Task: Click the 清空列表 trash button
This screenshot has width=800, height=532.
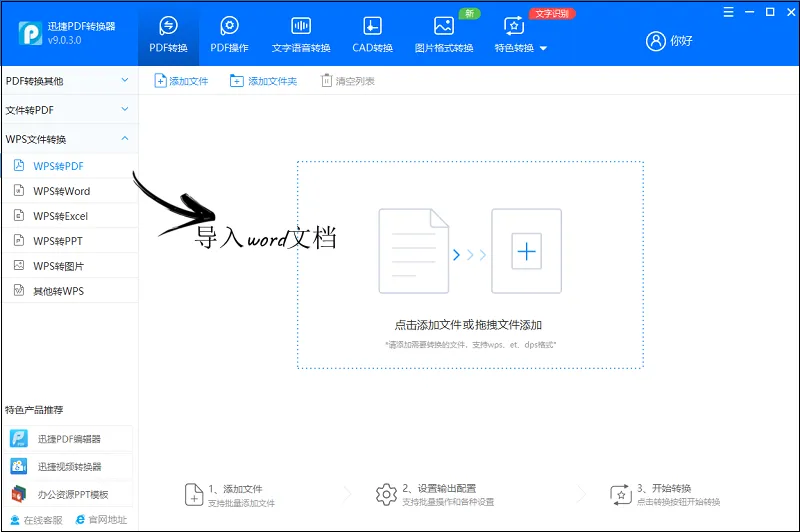Action: click(347, 81)
